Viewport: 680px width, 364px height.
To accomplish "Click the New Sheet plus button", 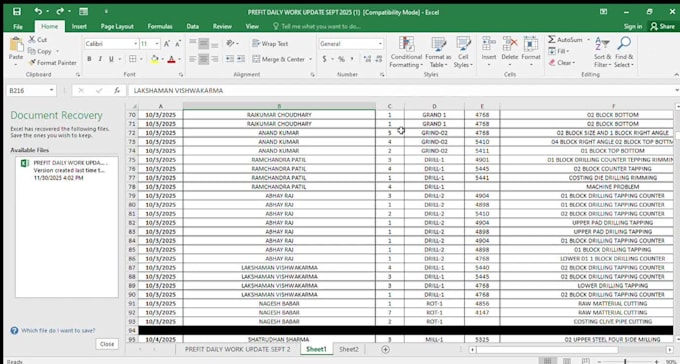I will click(x=385, y=349).
